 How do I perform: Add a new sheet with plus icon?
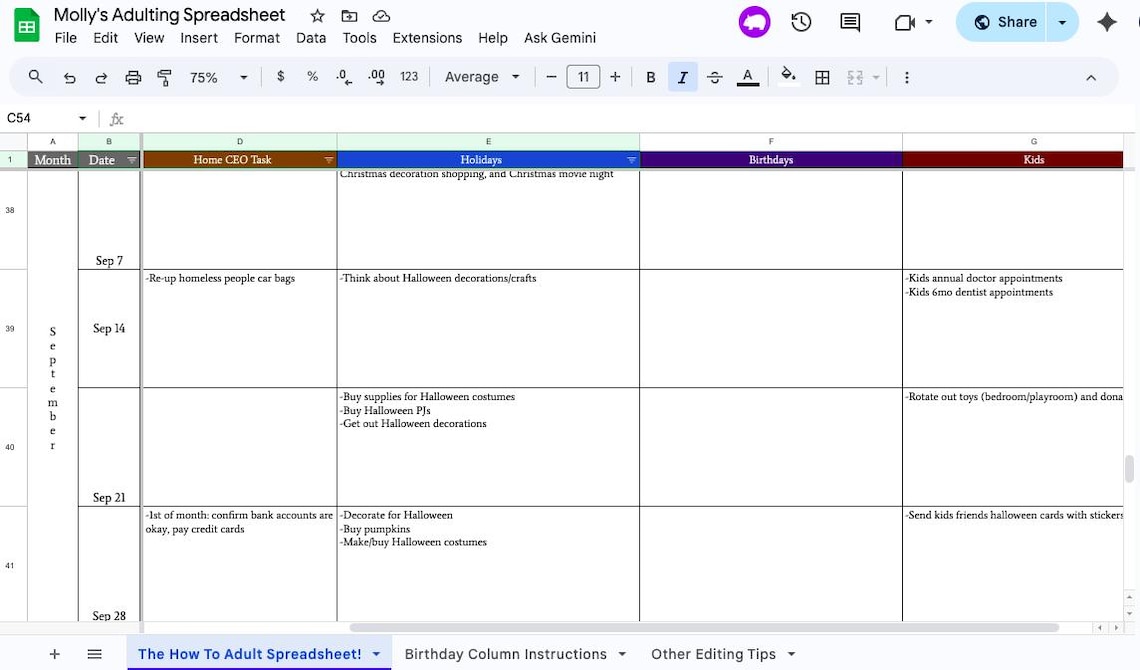(55, 654)
